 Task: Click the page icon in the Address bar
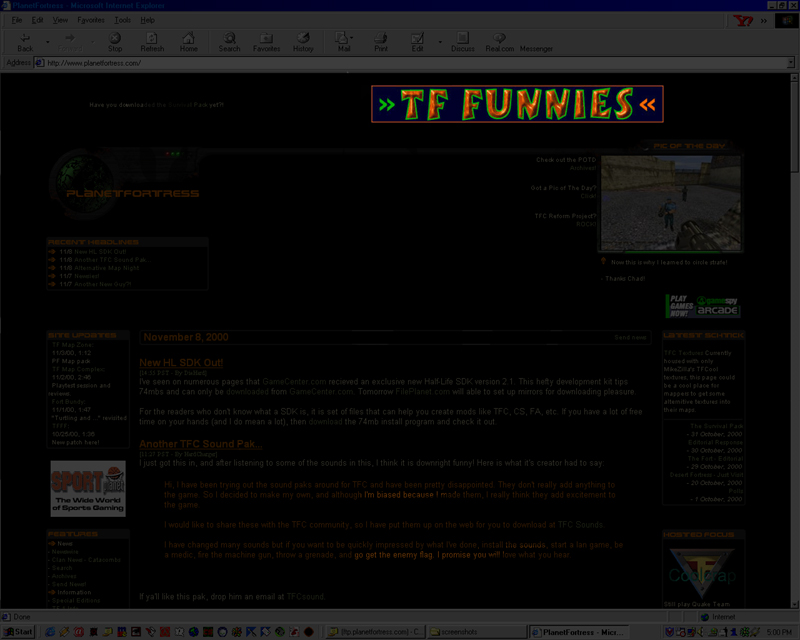[39, 63]
